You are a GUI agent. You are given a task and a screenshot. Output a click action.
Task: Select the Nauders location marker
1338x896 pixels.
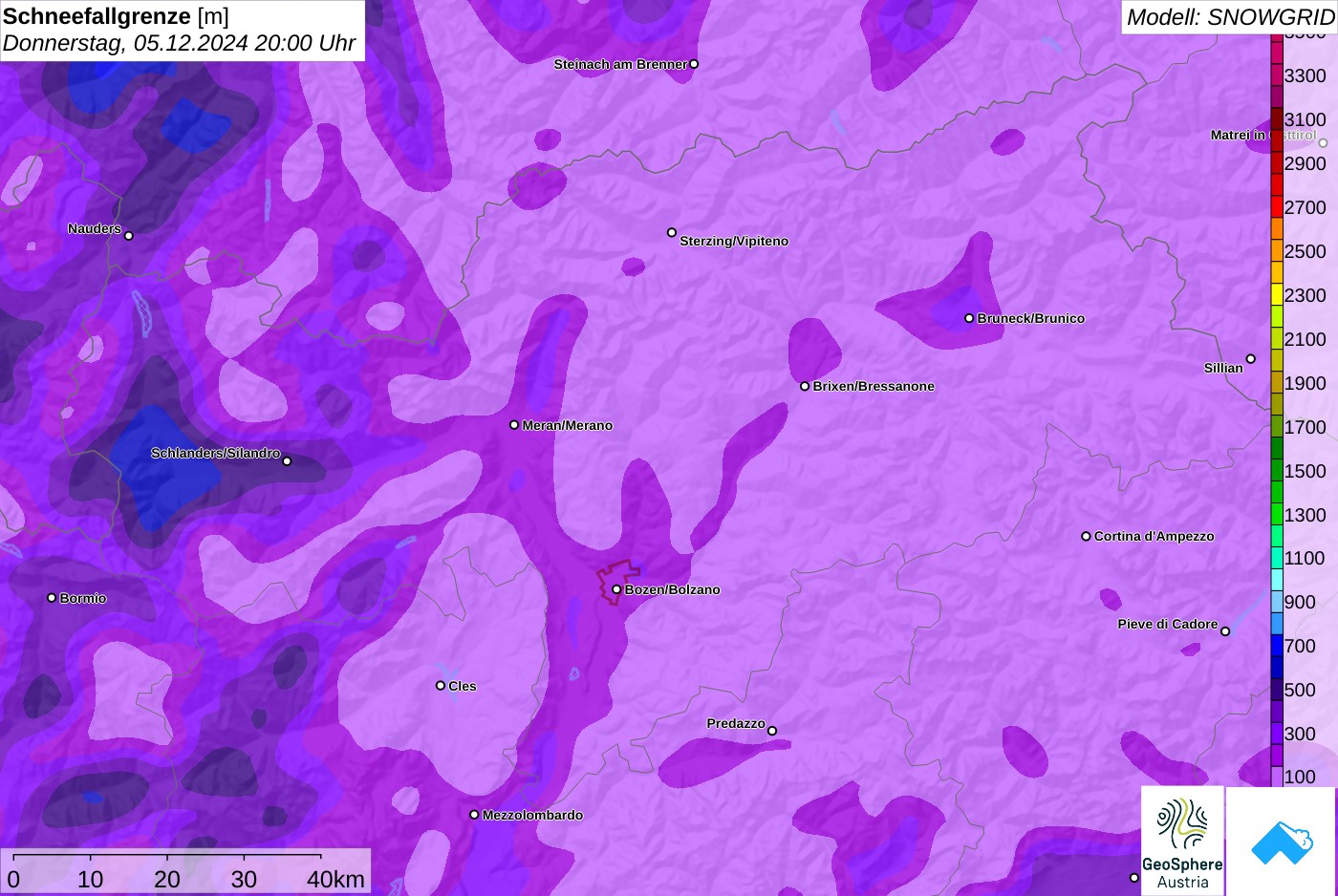(129, 236)
